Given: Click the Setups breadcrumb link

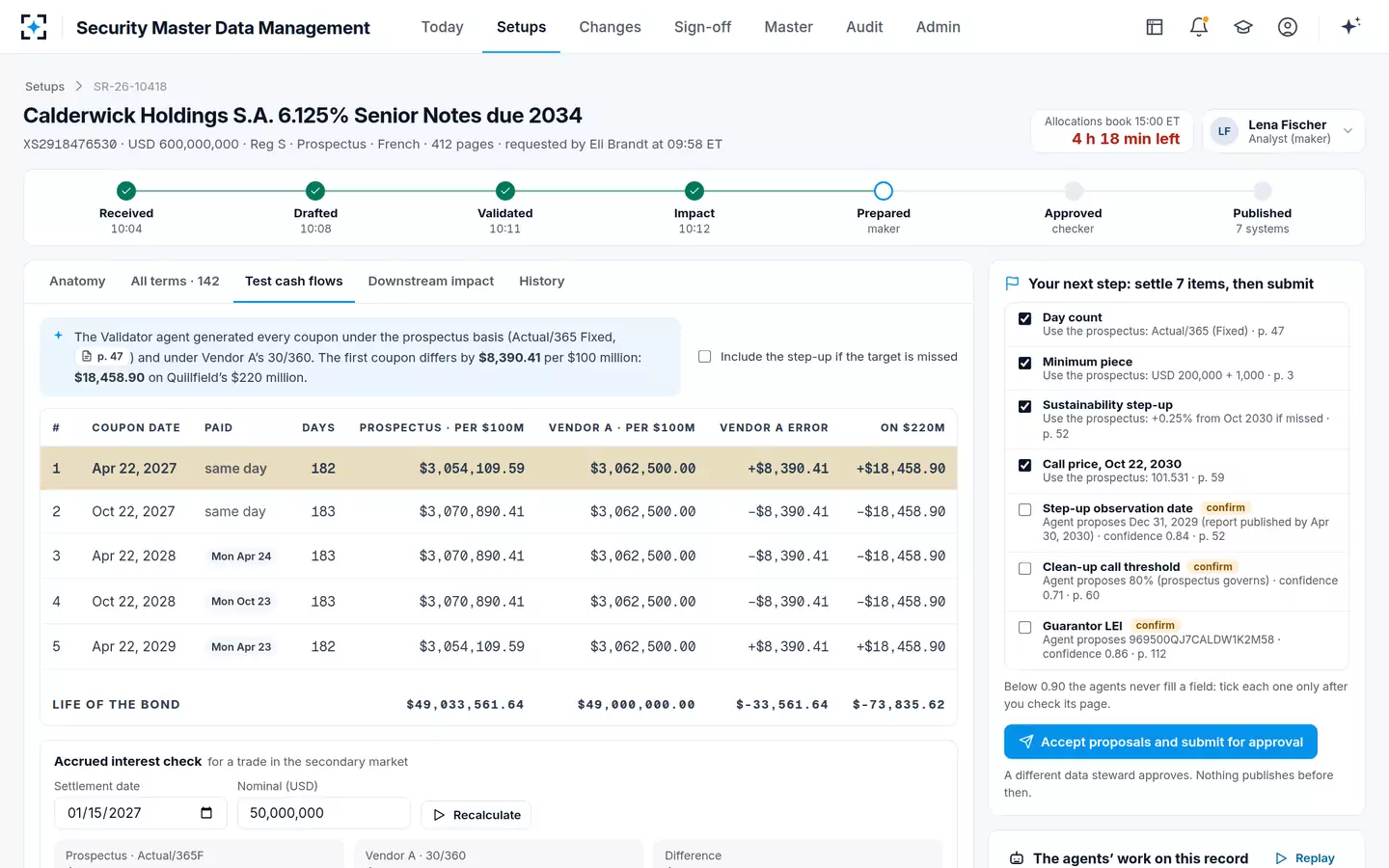Looking at the screenshot, I should tap(44, 87).
